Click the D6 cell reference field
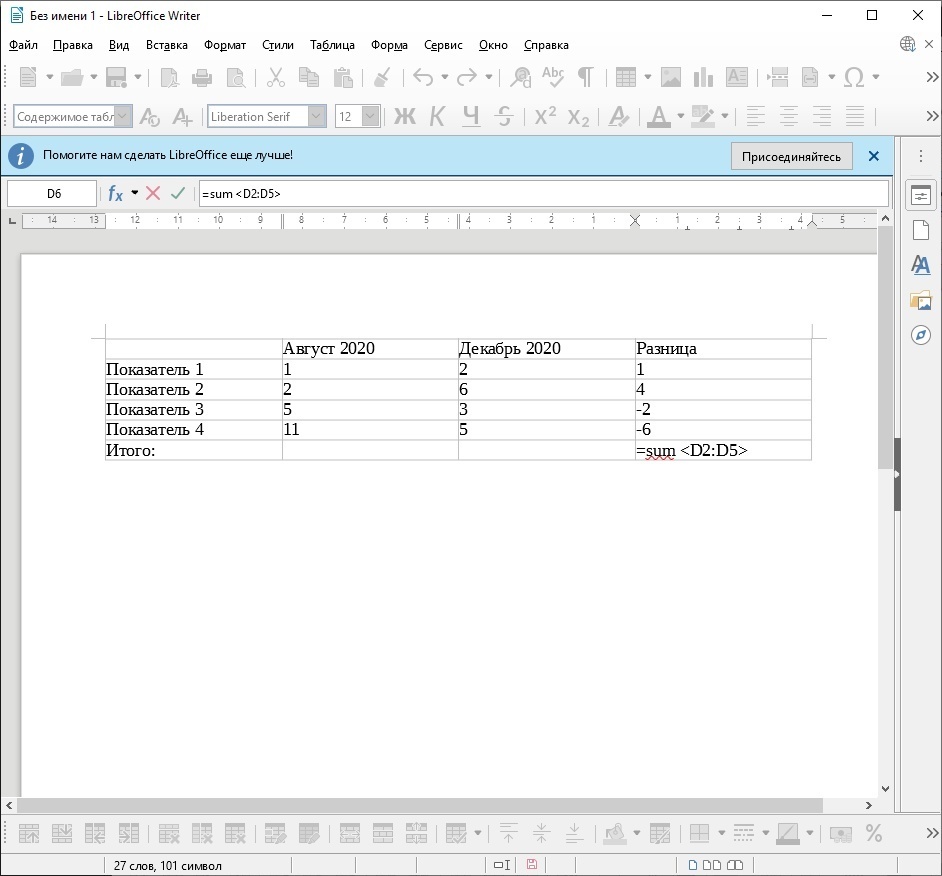 pos(53,194)
